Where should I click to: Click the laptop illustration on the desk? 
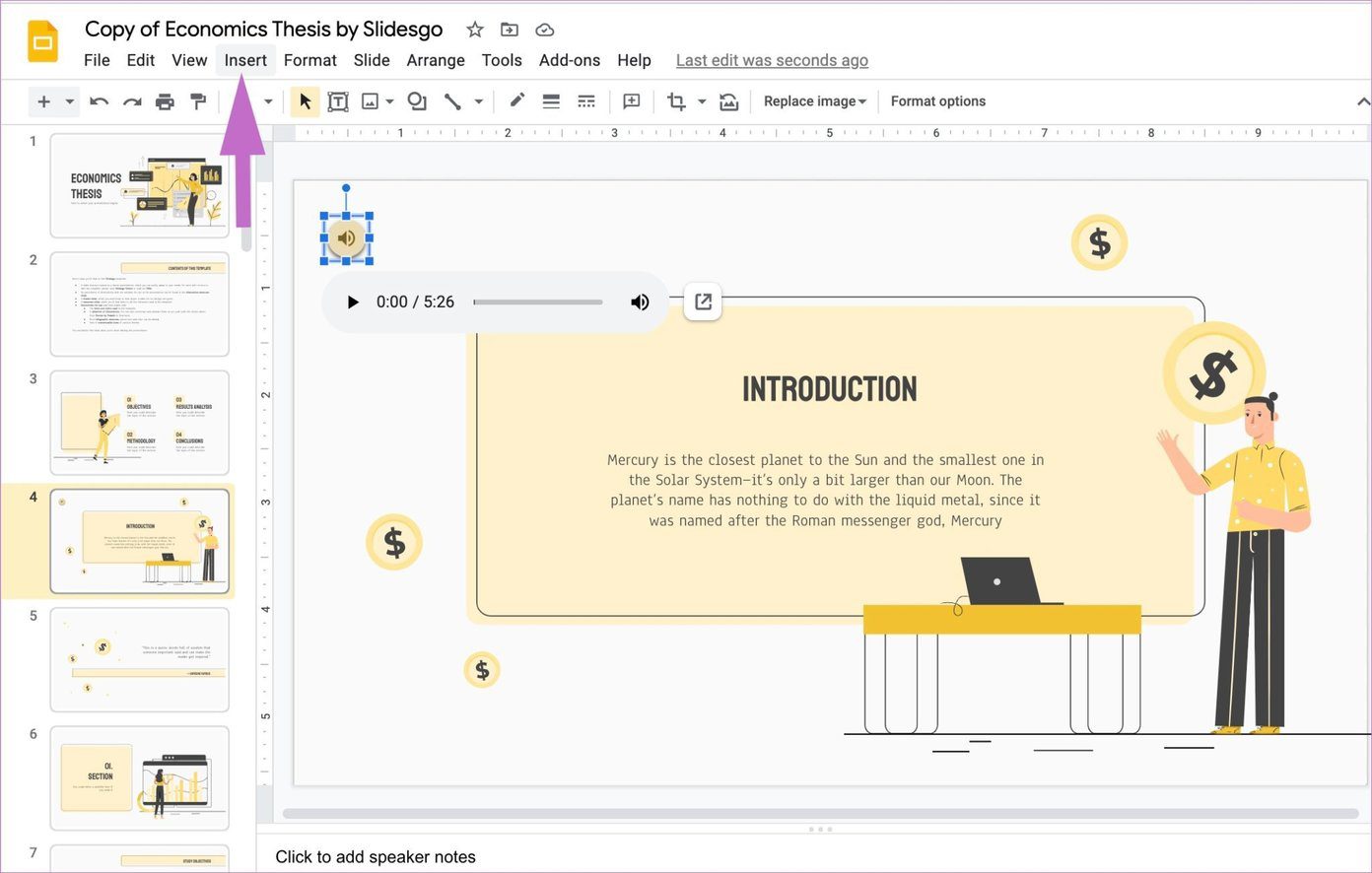[1002, 581]
